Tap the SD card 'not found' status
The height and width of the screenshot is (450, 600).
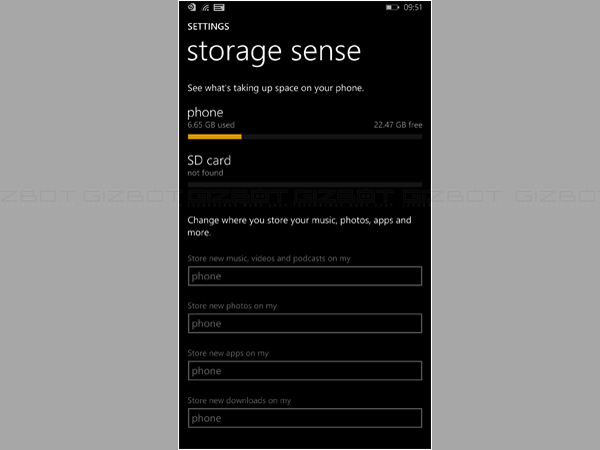(204, 173)
